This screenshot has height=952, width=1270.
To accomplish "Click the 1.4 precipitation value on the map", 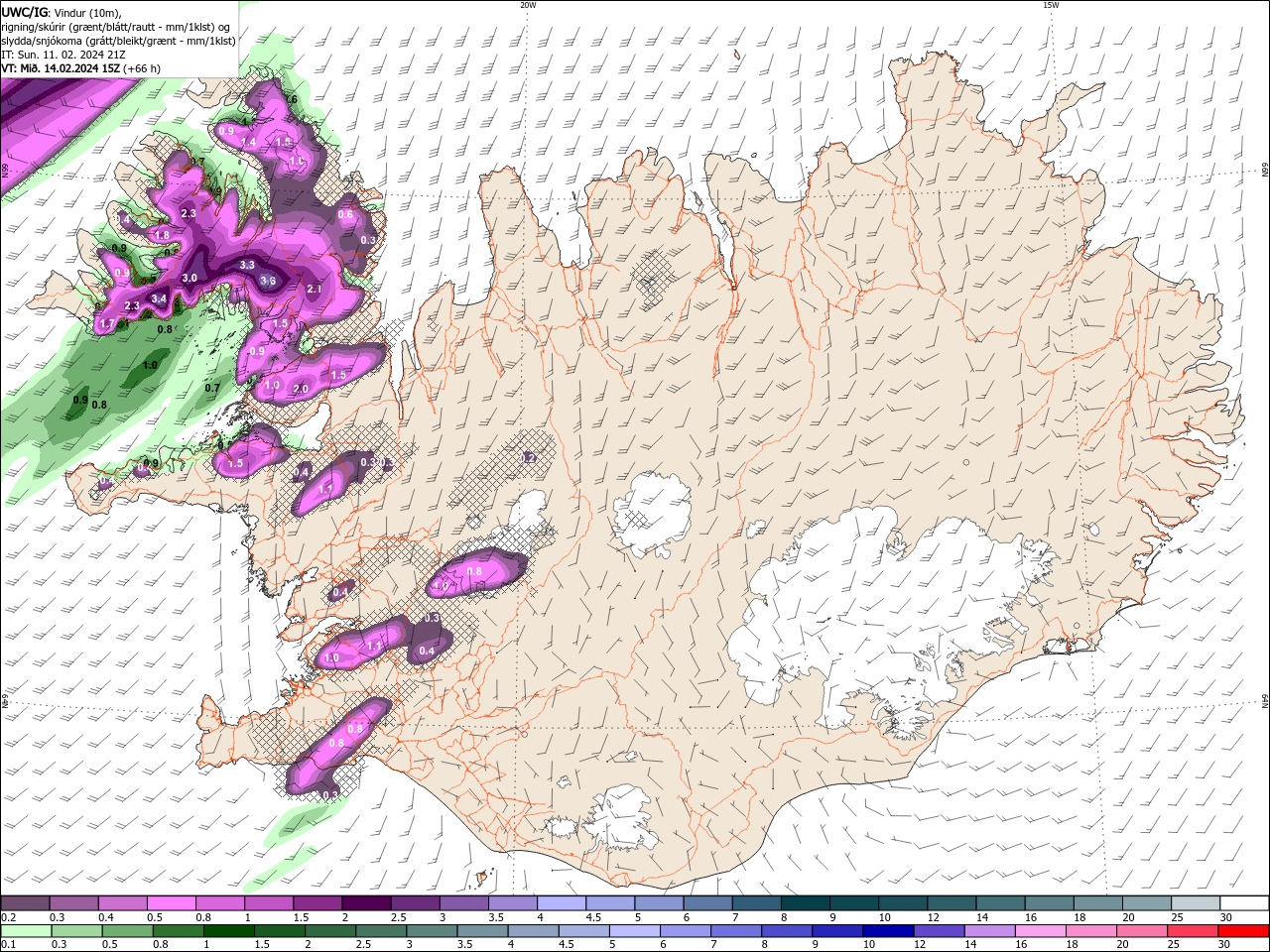I will [x=249, y=143].
